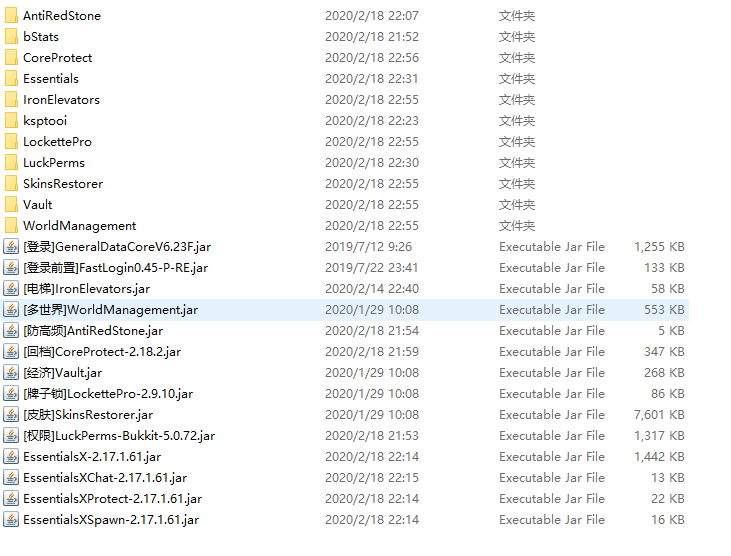
Task: Click the jar icon of FastLogin0.45-P-RE.jar
Action: click(x=11, y=268)
